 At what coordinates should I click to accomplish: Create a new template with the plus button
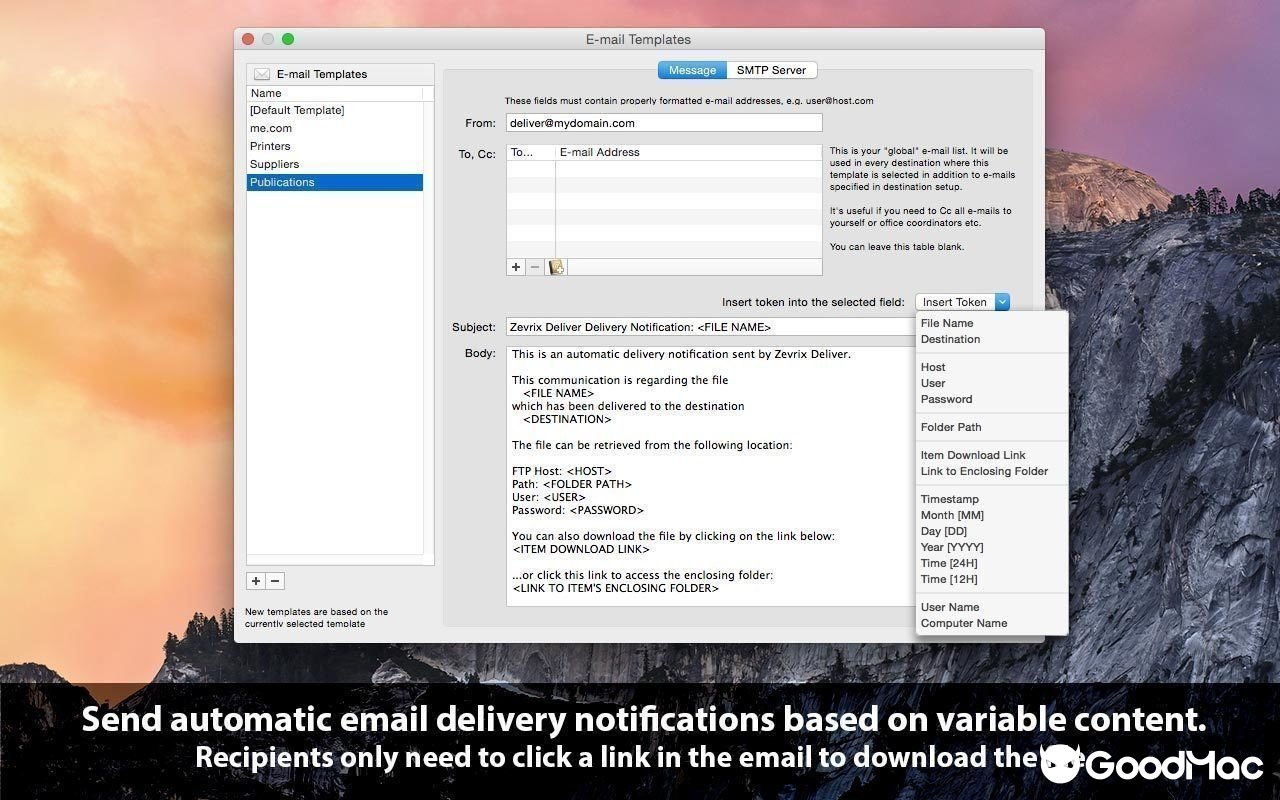pos(255,580)
